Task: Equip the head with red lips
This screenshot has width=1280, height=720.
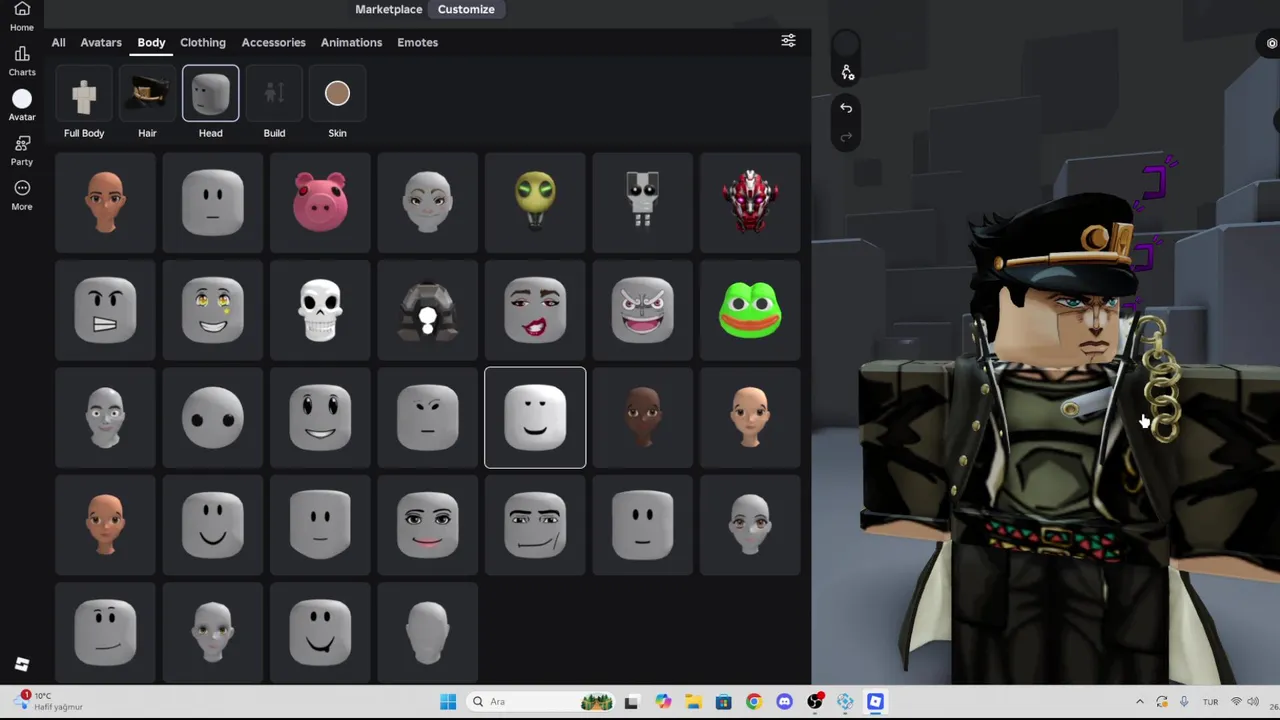Action: [x=535, y=310]
